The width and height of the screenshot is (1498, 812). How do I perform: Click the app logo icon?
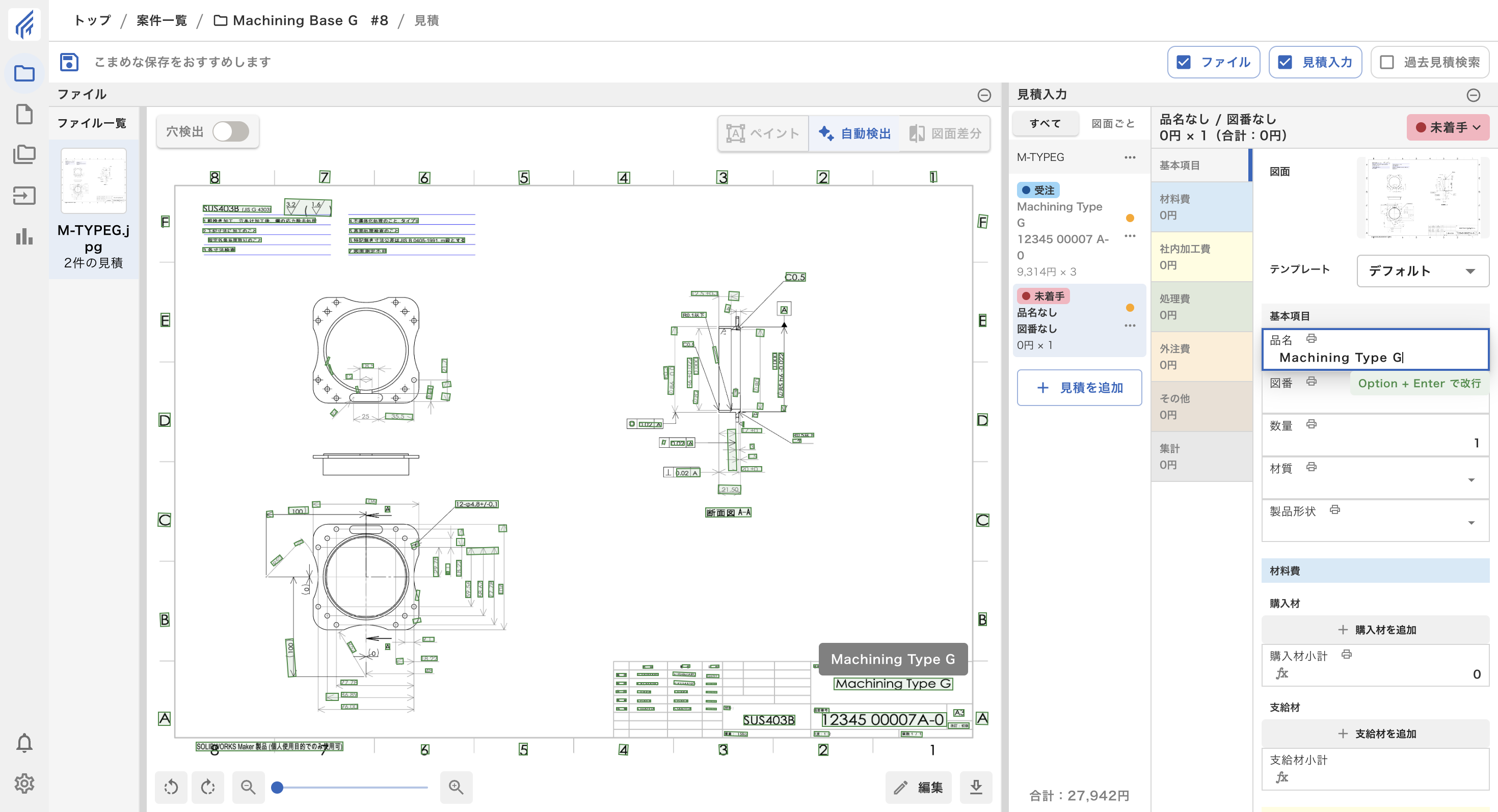(x=24, y=24)
